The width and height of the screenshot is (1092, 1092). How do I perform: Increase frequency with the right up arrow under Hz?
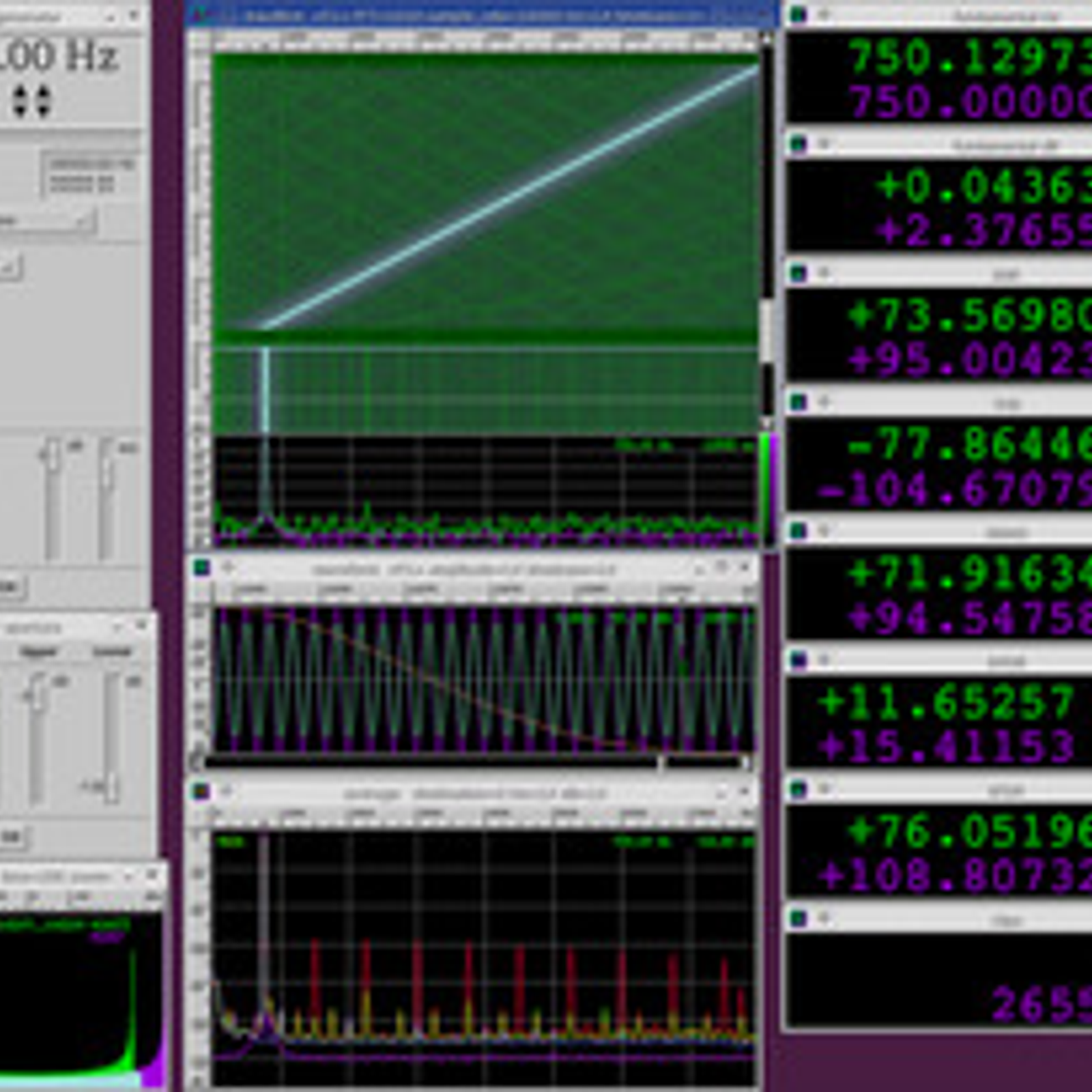pyautogui.click(x=43, y=93)
